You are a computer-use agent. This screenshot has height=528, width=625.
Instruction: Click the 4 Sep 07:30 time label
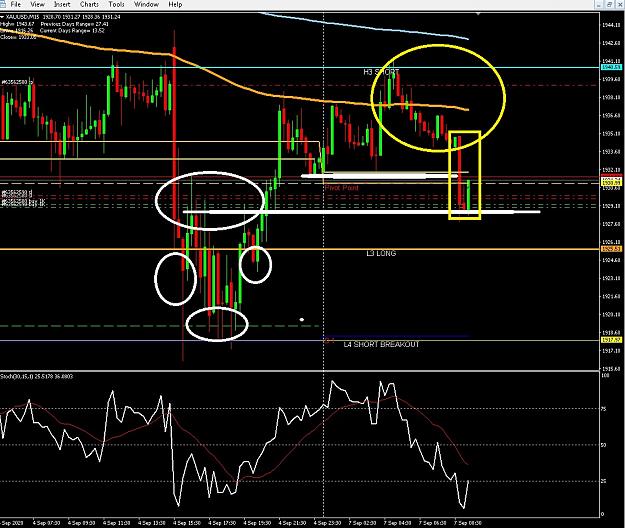pos(47,523)
